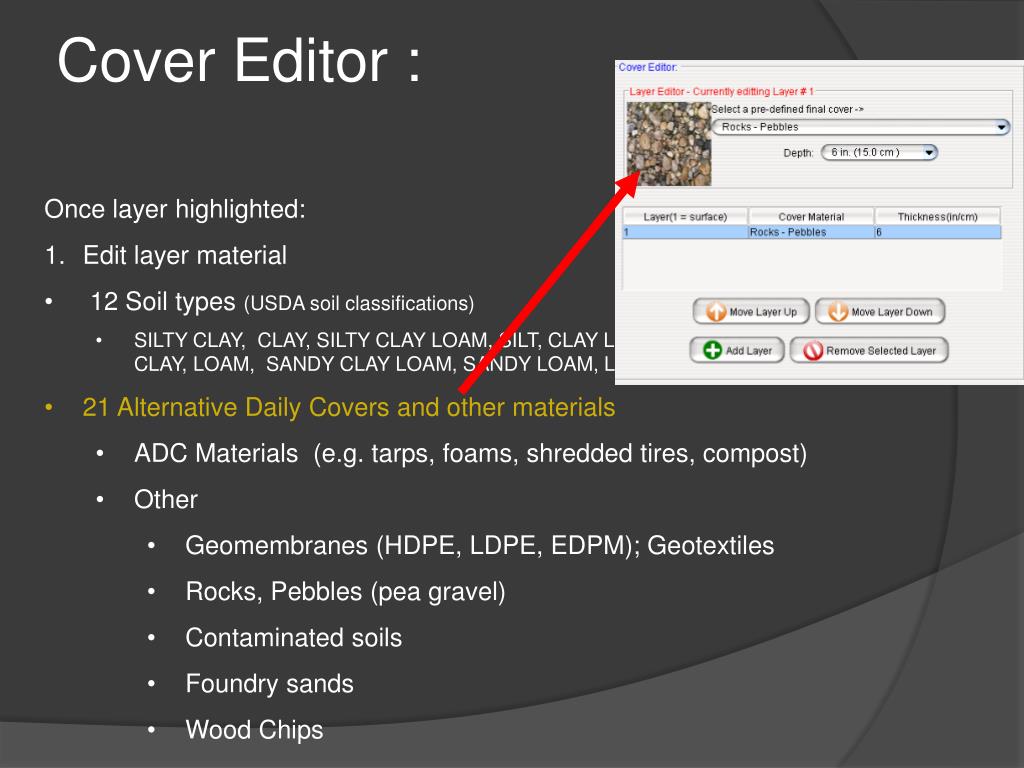Click the Remove Selected Layer button label

click(881, 351)
